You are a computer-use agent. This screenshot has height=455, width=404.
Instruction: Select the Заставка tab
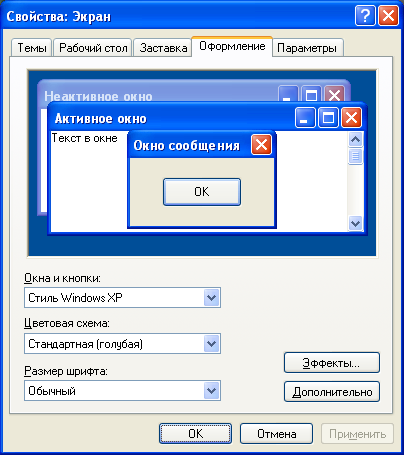pyautogui.click(x=163, y=48)
